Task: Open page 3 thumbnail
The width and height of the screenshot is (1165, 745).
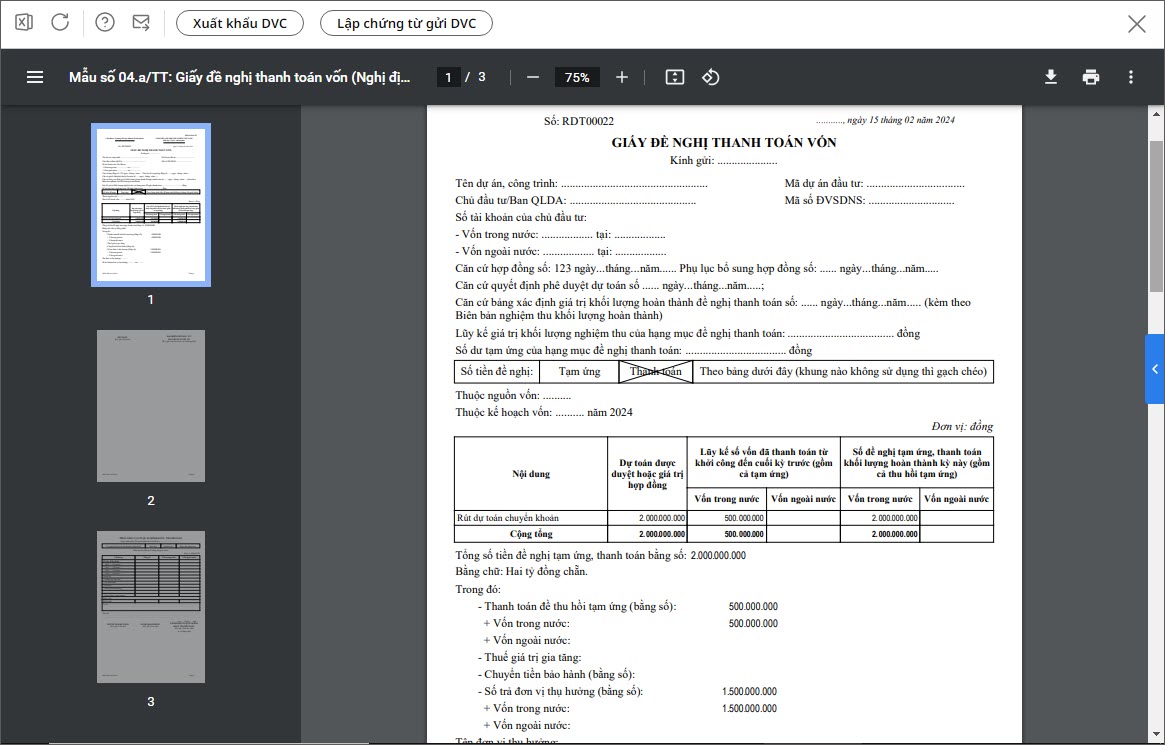Action: tap(151, 607)
